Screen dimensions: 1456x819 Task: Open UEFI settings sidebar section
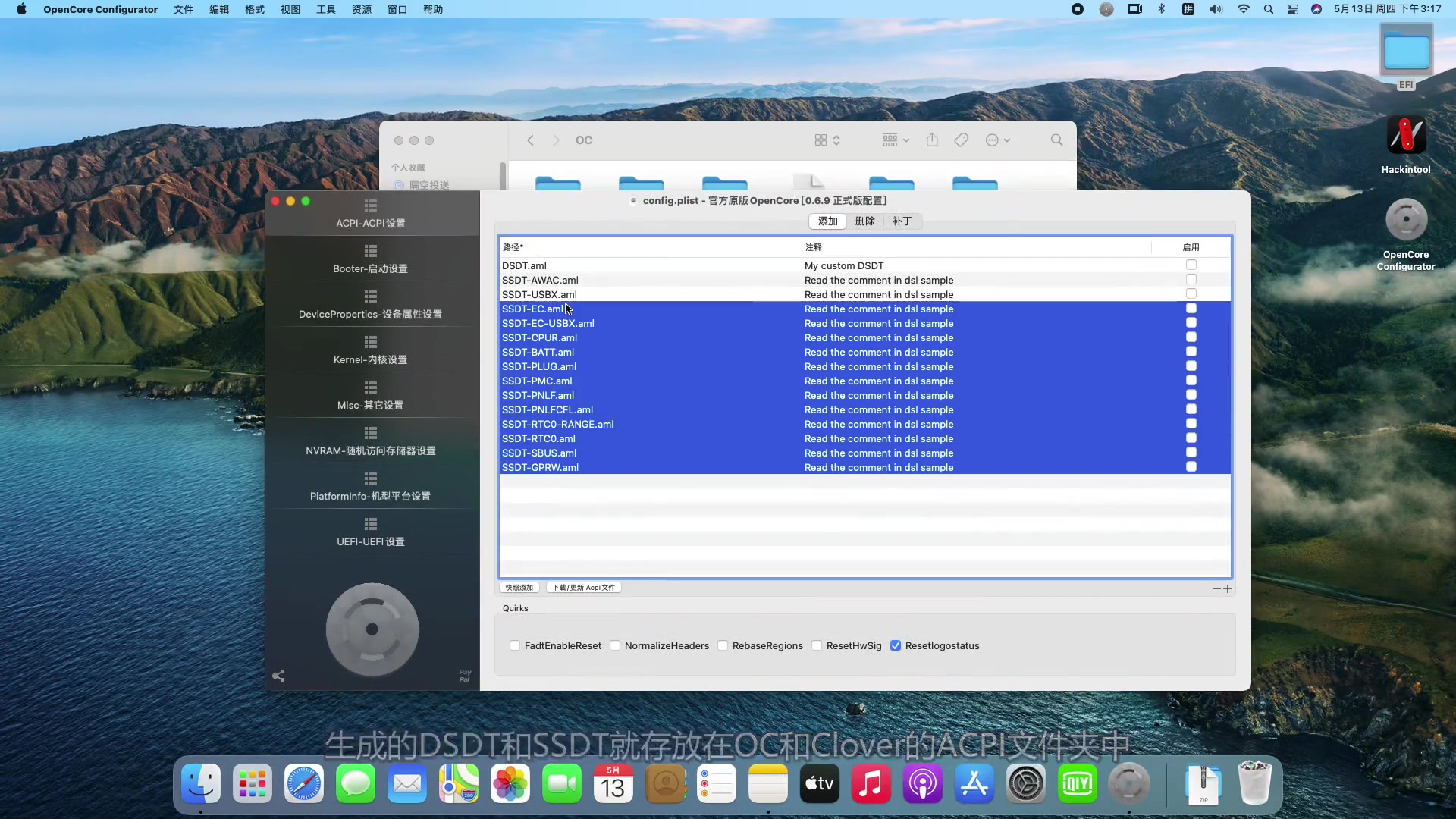(371, 532)
